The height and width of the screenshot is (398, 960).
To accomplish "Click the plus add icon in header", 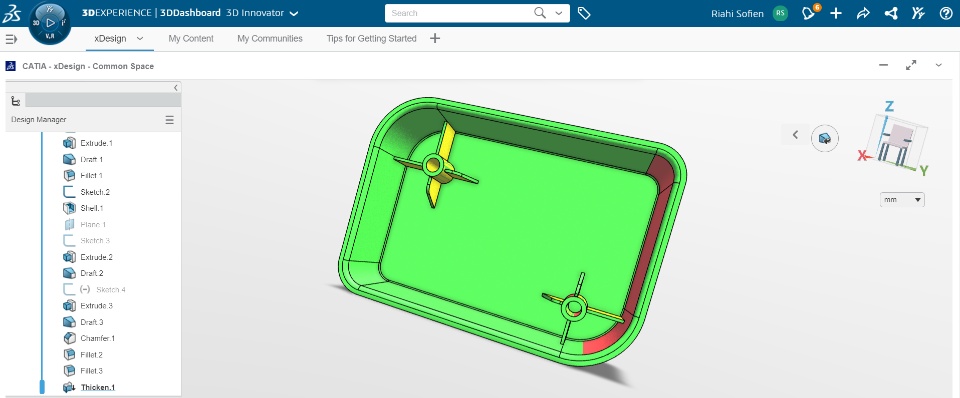I will (836, 13).
